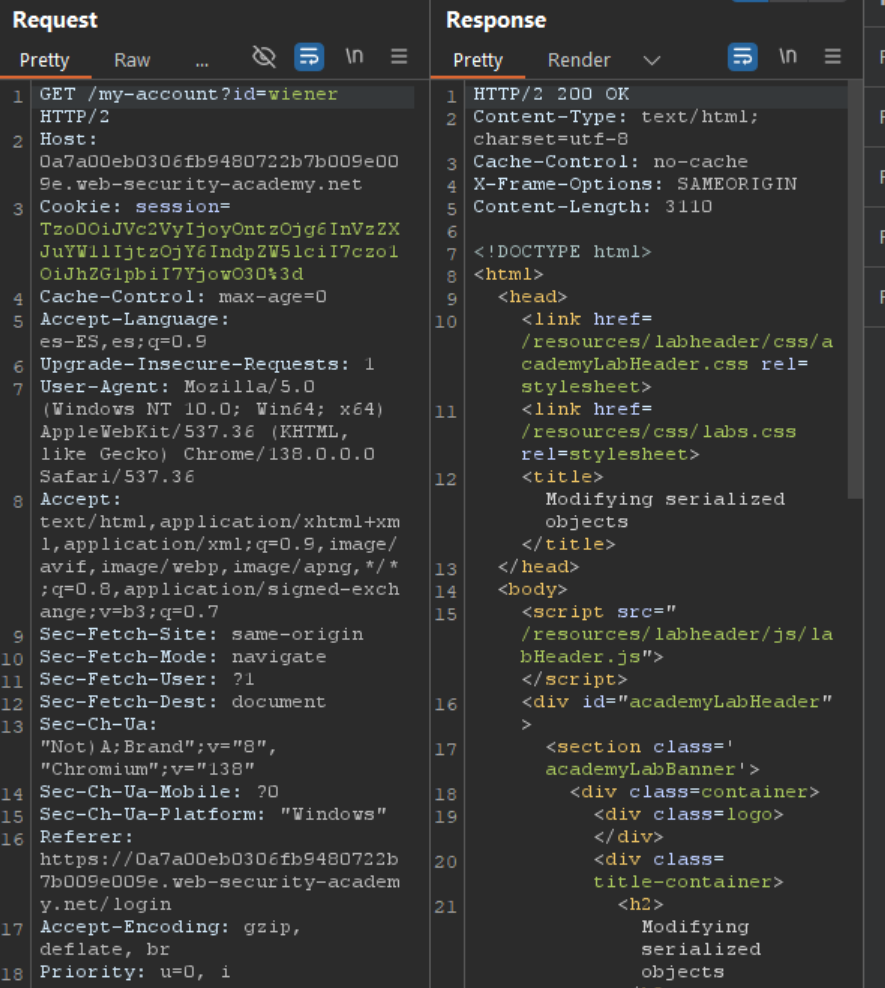Expand the Response view chevron dropdown
885x988 pixels.
click(x=652, y=60)
